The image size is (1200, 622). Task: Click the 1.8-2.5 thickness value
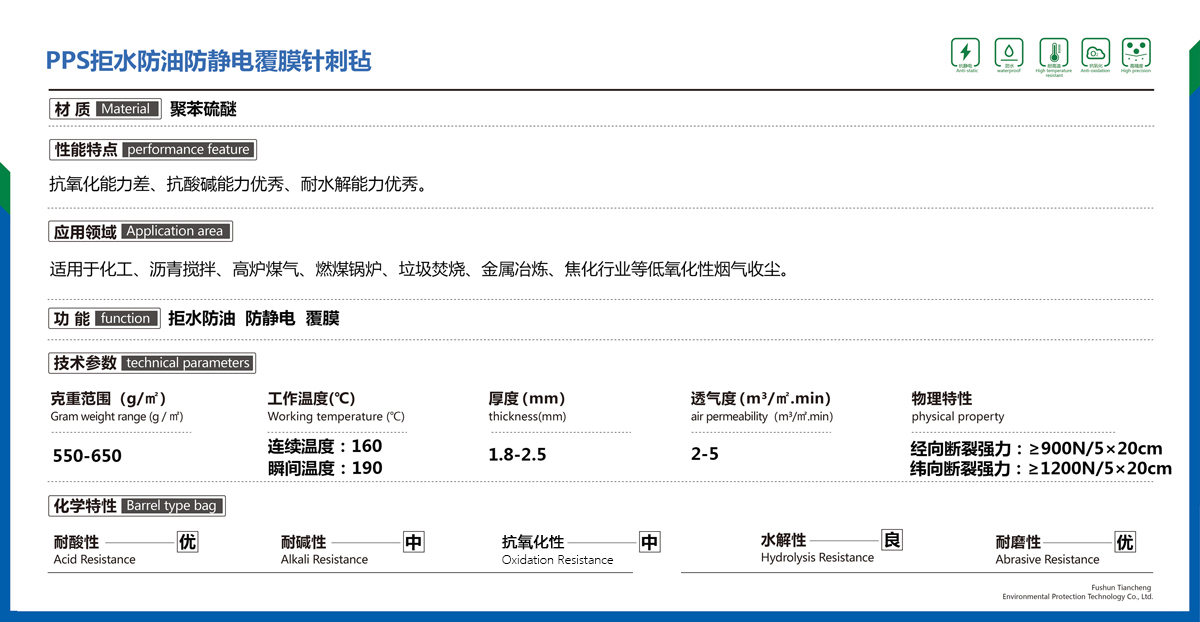[x=517, y=455]
